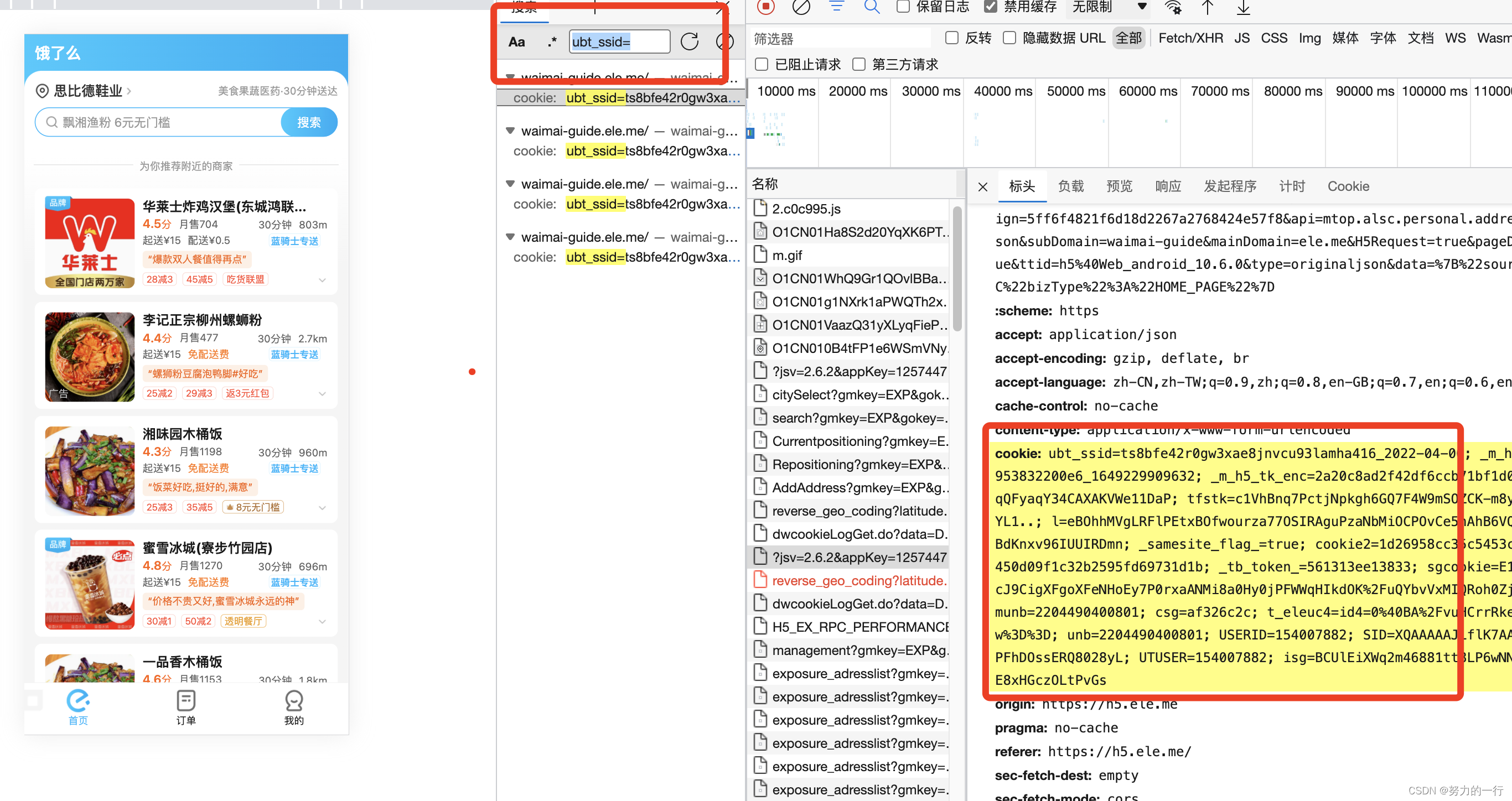Toggle 反转 checkbox
1512x801 pixels.
point(952,38)
